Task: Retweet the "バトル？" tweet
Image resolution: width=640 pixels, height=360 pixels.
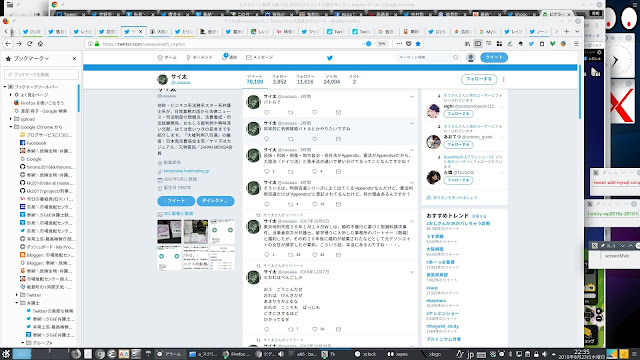Action: coord(291,112)
